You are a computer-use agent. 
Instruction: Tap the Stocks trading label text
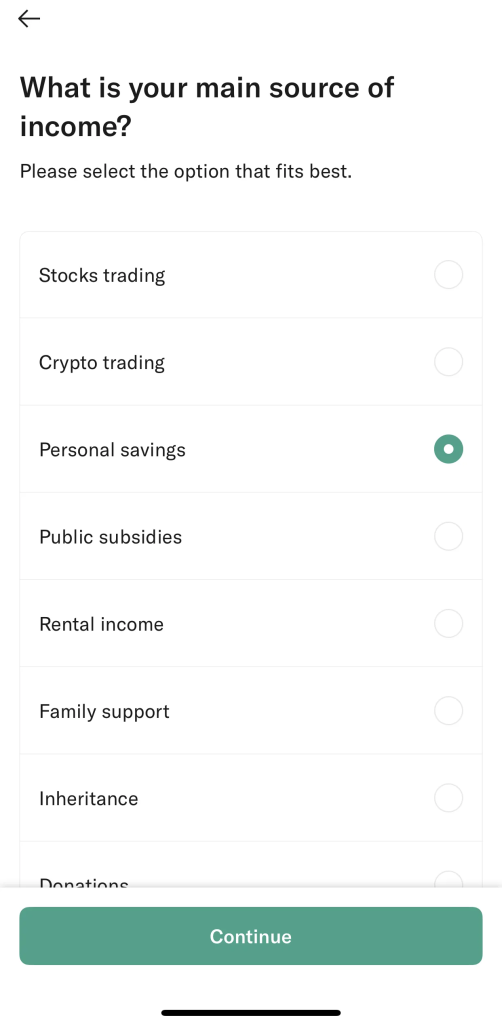tap(102, 276)
